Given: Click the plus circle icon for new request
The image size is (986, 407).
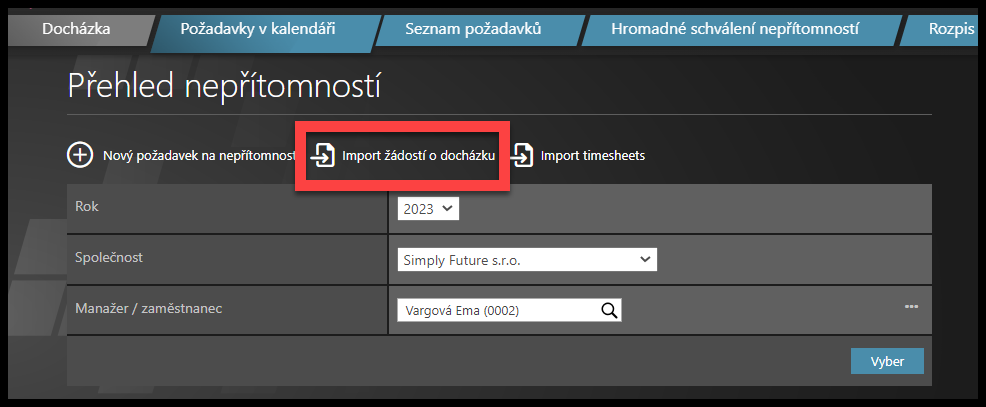Looking at the screenshot, I should pyautogui.click(x=79, y=155).
